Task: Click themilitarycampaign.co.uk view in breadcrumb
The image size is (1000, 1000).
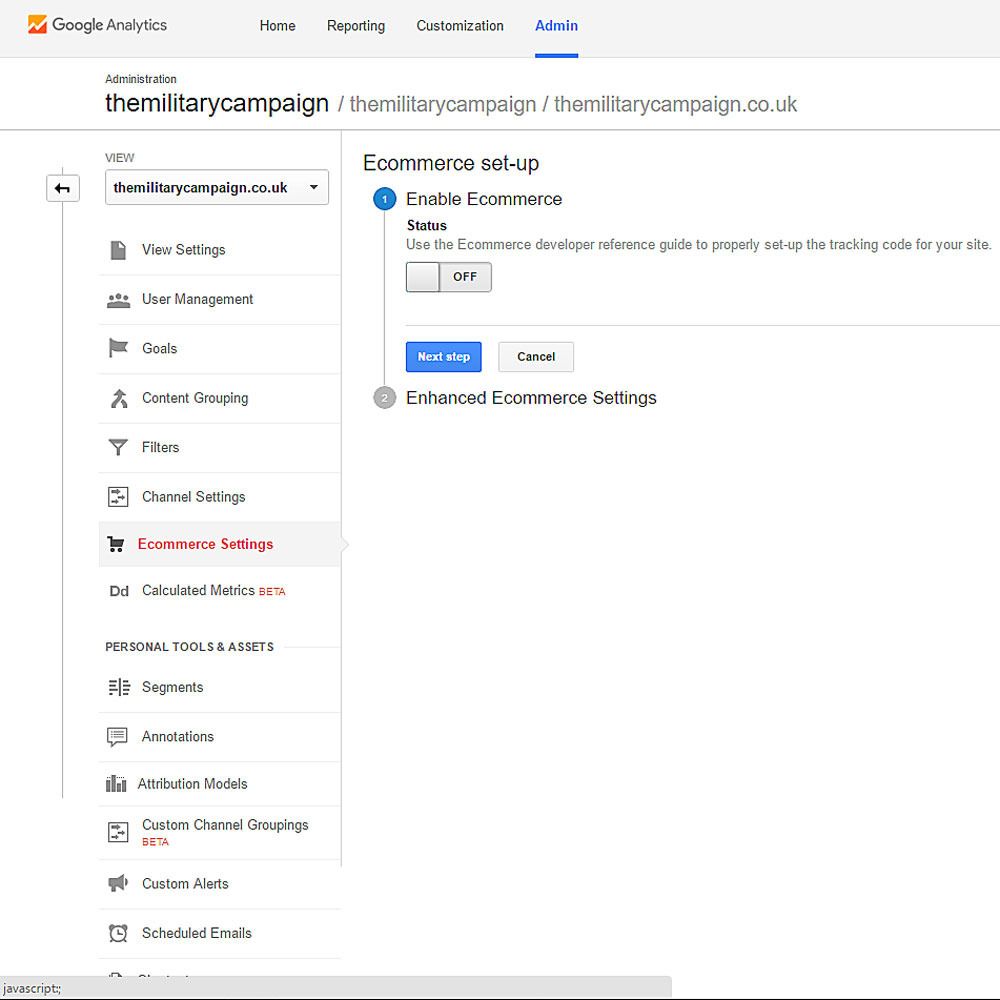Action: tap(675, 104)
